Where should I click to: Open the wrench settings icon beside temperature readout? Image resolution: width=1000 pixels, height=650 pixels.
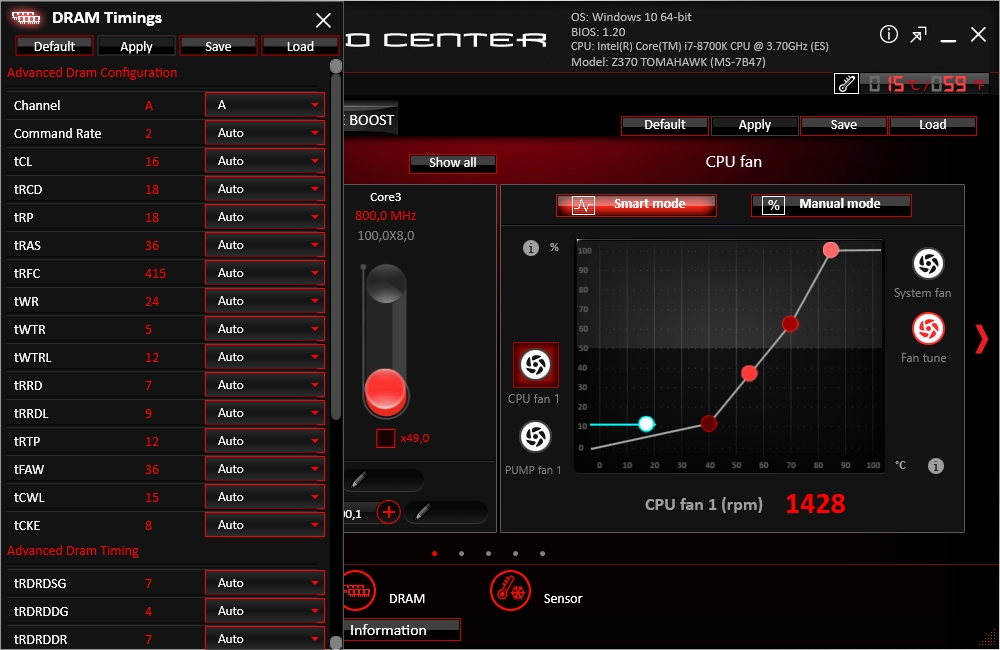click(846, 84)
